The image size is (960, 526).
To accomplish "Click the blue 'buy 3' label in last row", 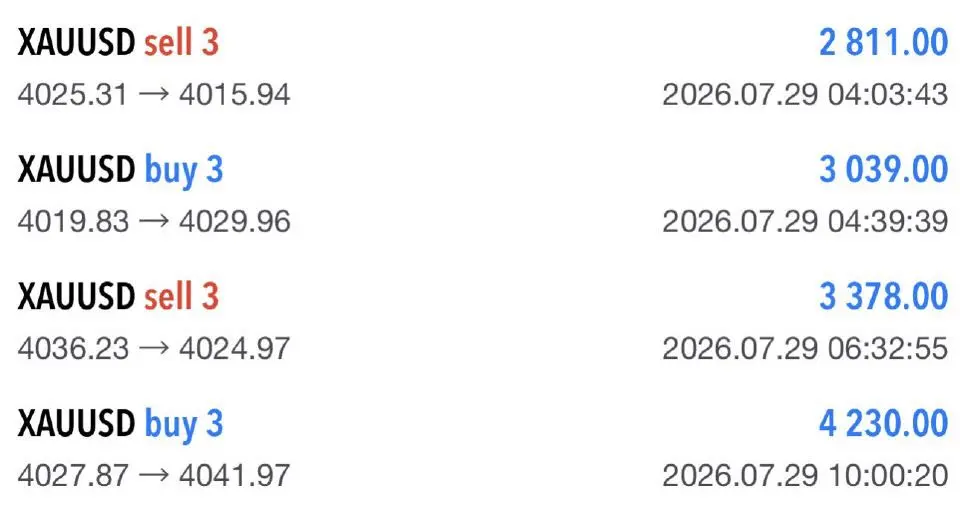I will click(x=184, y=425).
